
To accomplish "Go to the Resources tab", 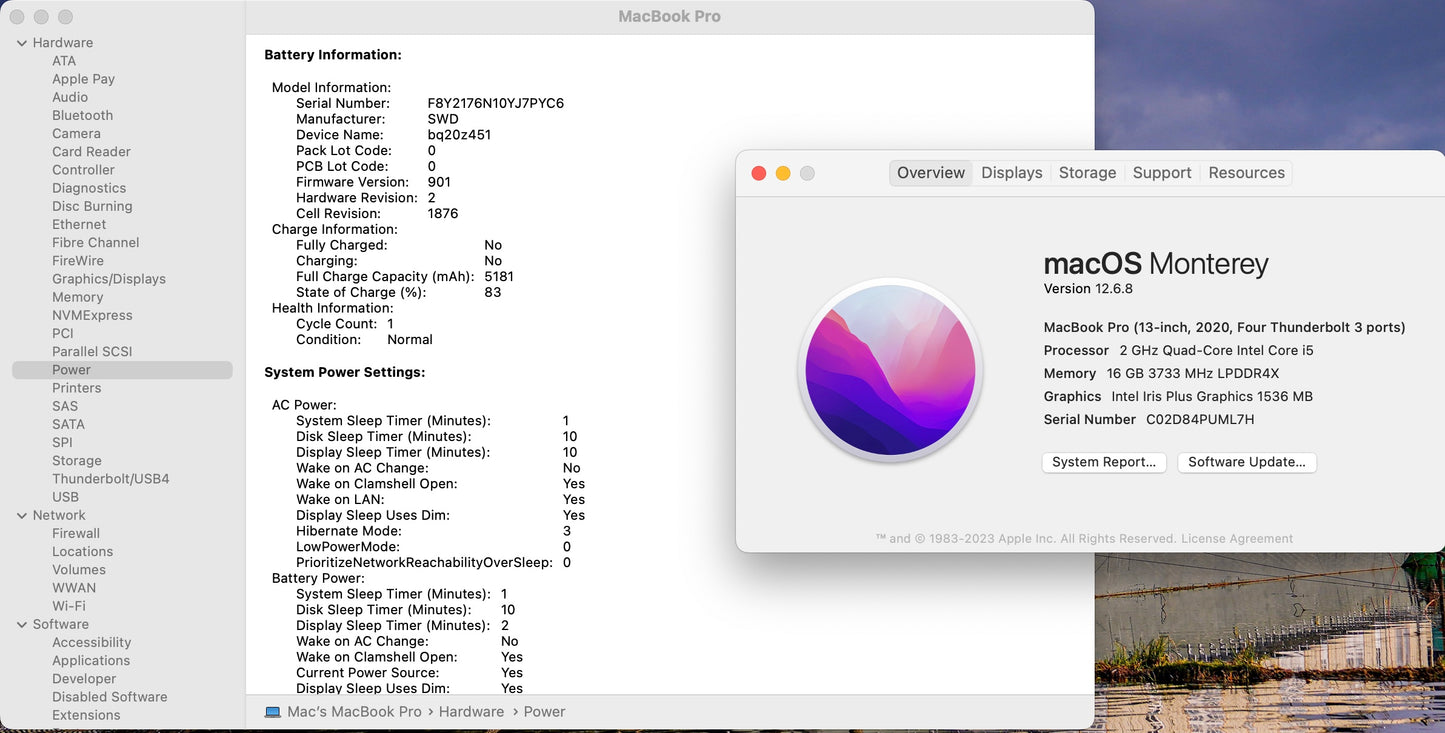I will pos(1246,173).
